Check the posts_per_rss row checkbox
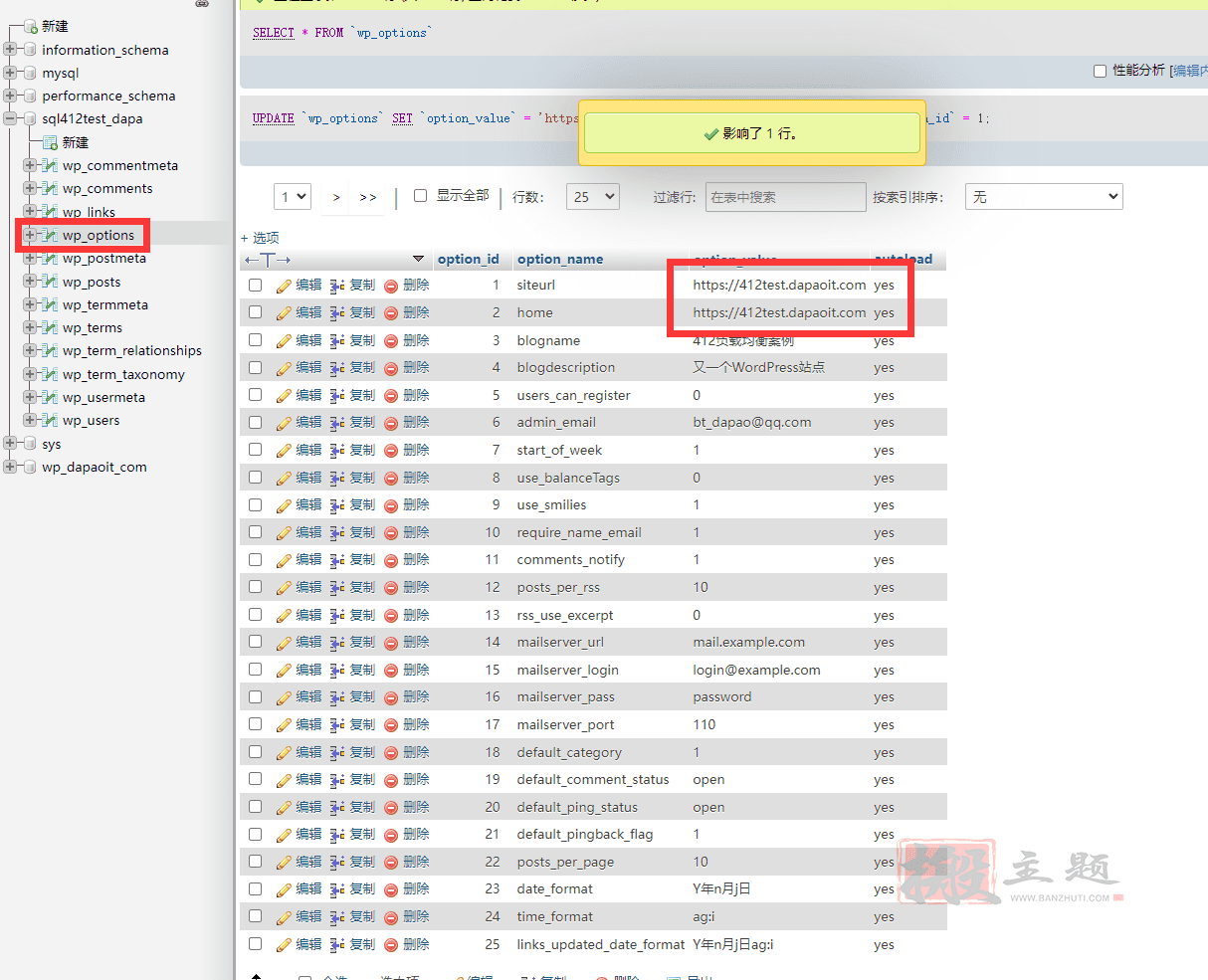1208x980 pixels. (x=256, y=587)
